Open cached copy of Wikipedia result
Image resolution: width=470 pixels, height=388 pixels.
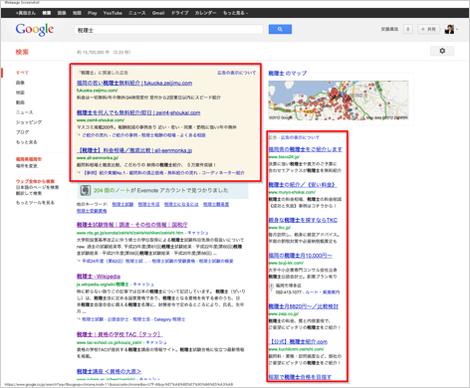144,284
